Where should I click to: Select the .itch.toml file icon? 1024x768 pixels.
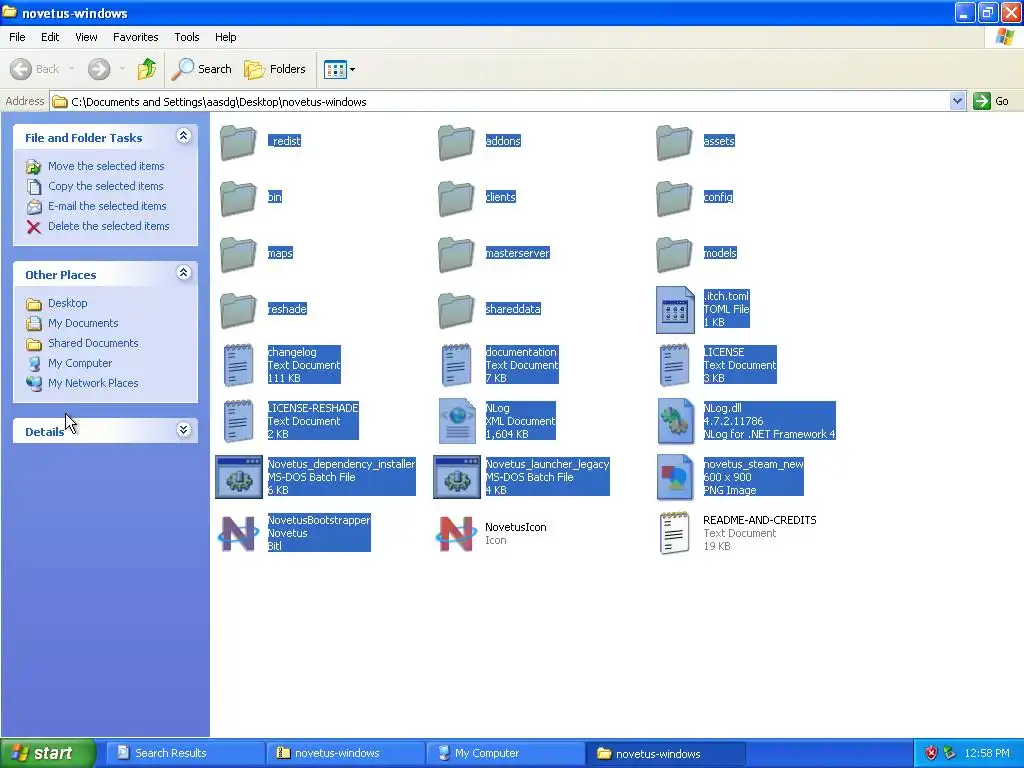[675, 310]
